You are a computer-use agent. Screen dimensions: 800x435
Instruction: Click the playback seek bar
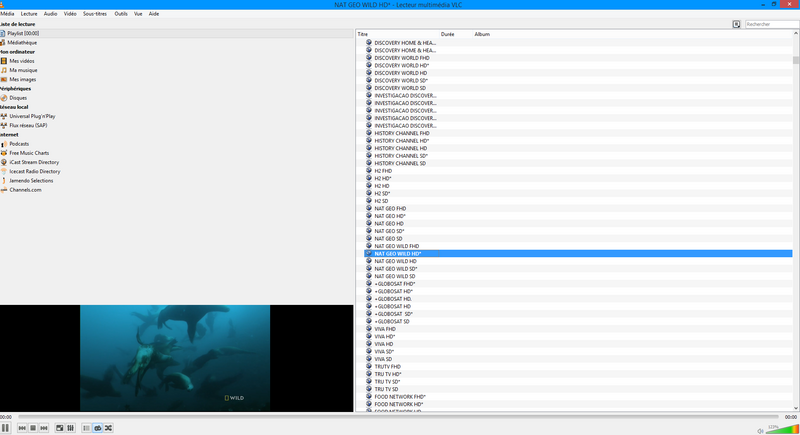(398, 417)
